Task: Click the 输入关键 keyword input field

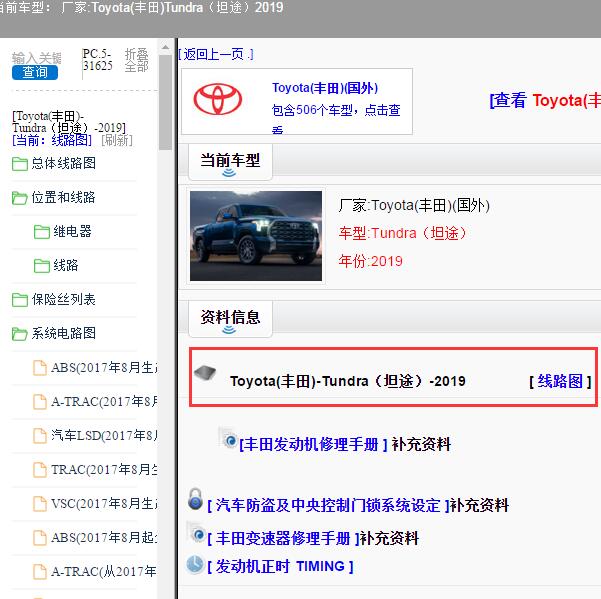Action: pos(37,58)
